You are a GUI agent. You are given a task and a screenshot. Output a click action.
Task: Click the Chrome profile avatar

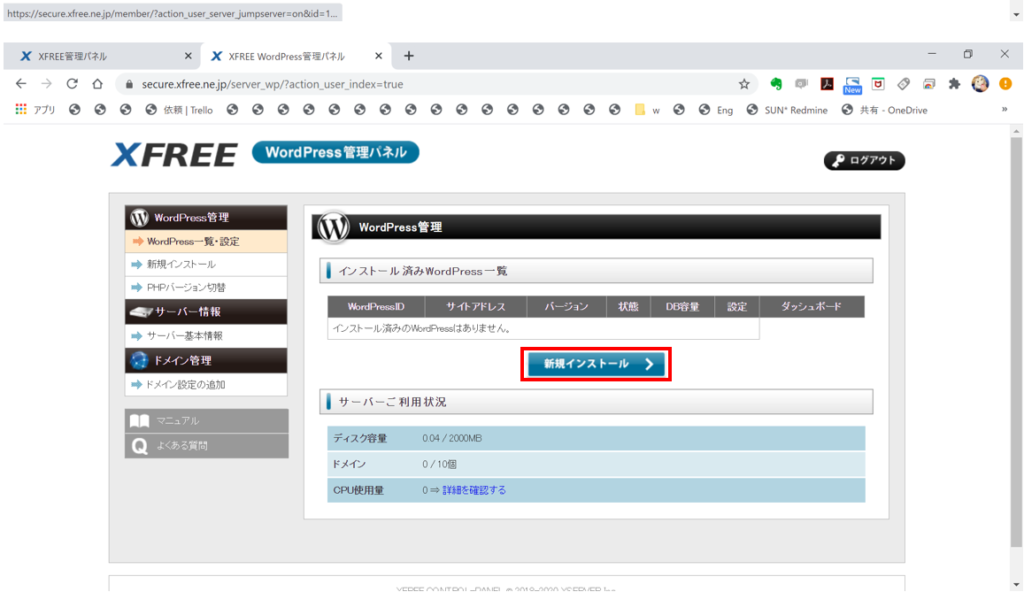click(980, 85)
